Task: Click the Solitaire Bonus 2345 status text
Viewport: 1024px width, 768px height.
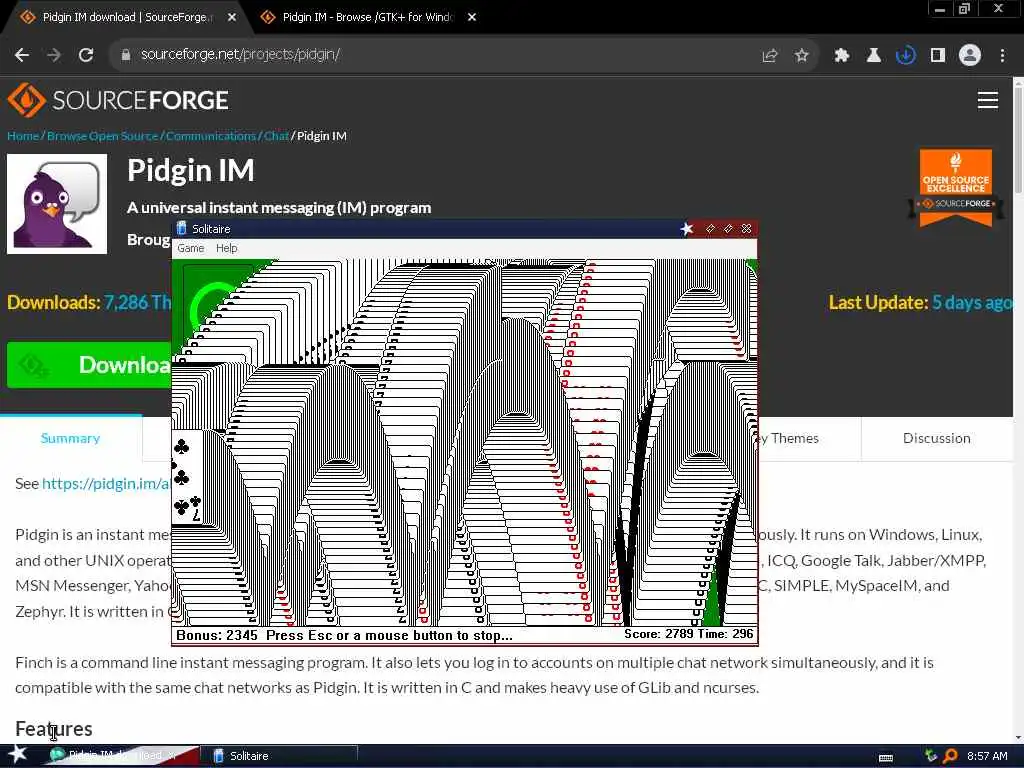Action: point(217,635)
